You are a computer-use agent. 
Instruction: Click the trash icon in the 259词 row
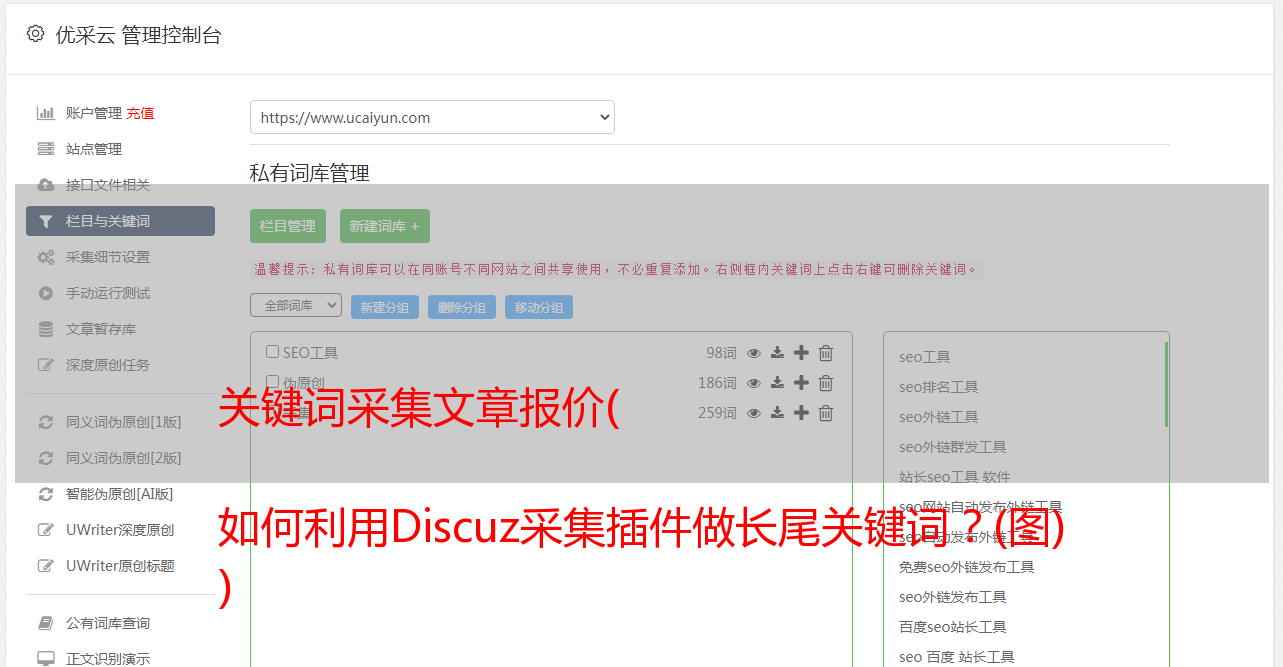tap(826, 413)
